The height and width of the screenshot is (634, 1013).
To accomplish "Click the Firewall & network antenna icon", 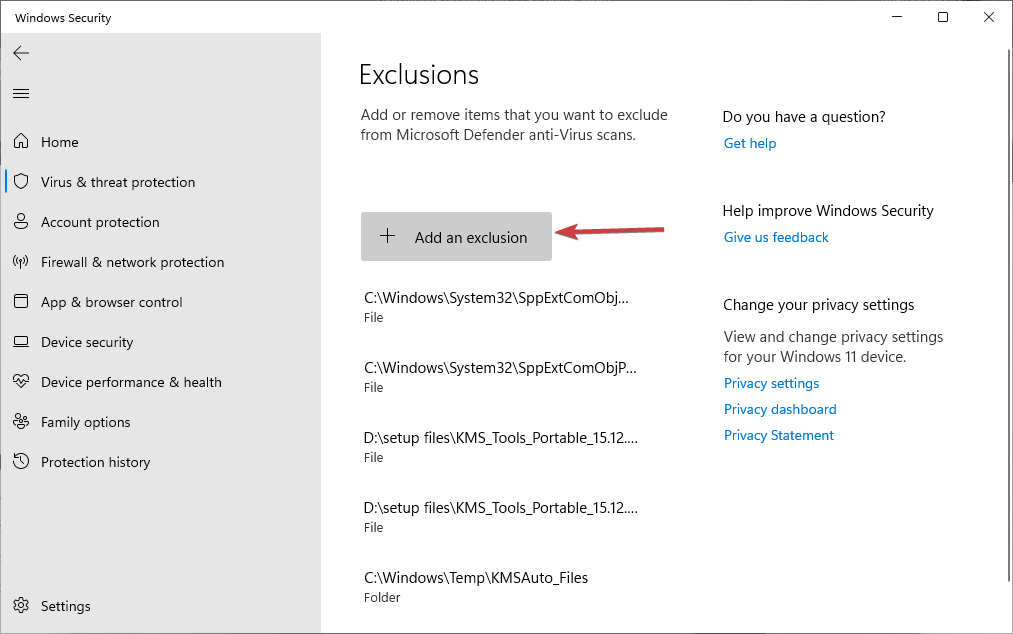I will [x=21, y=261].
